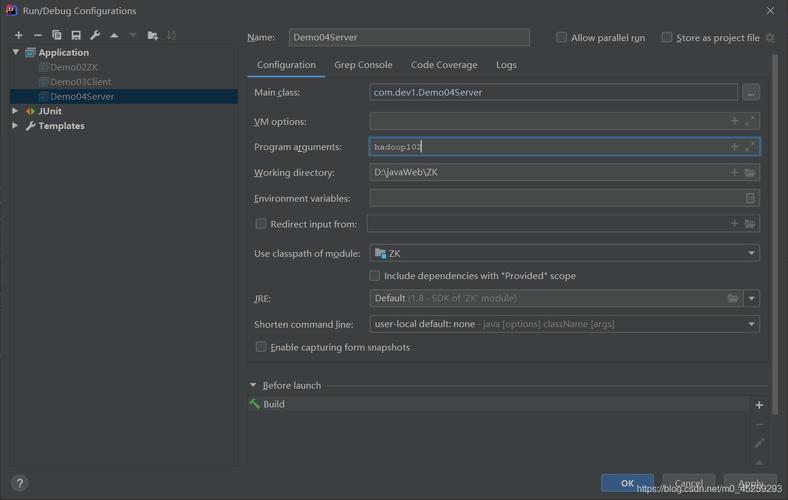This screenshot has height=500, width=788.
Task: Browse for the JRE folder
Action: pyautogui.click(x=733, y=298)
